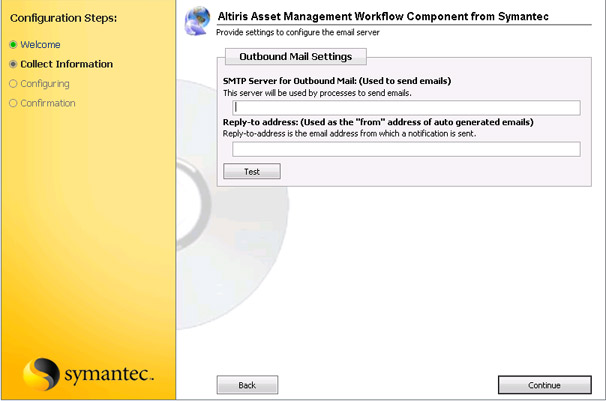This screenshot has height=401, width=606.
Task: Open the Configuring step label
Action: [x=45, y=84]
